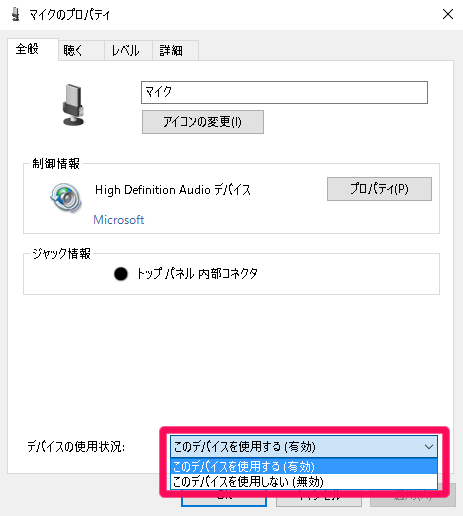Viewport: 463px width, 516px height.
Task: Click the device usage combo box field
Action: 304,446
